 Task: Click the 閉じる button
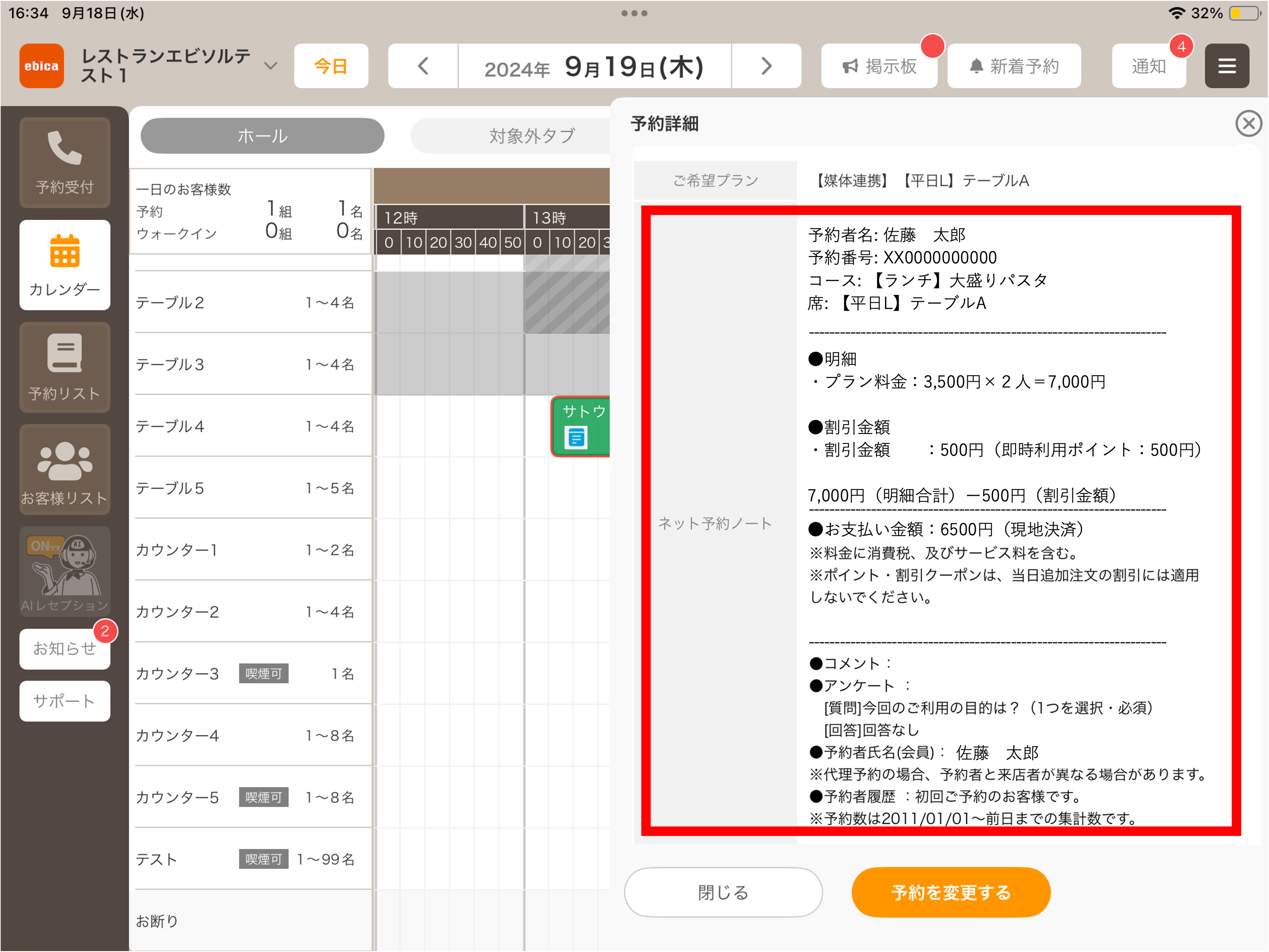coord(723,892)
